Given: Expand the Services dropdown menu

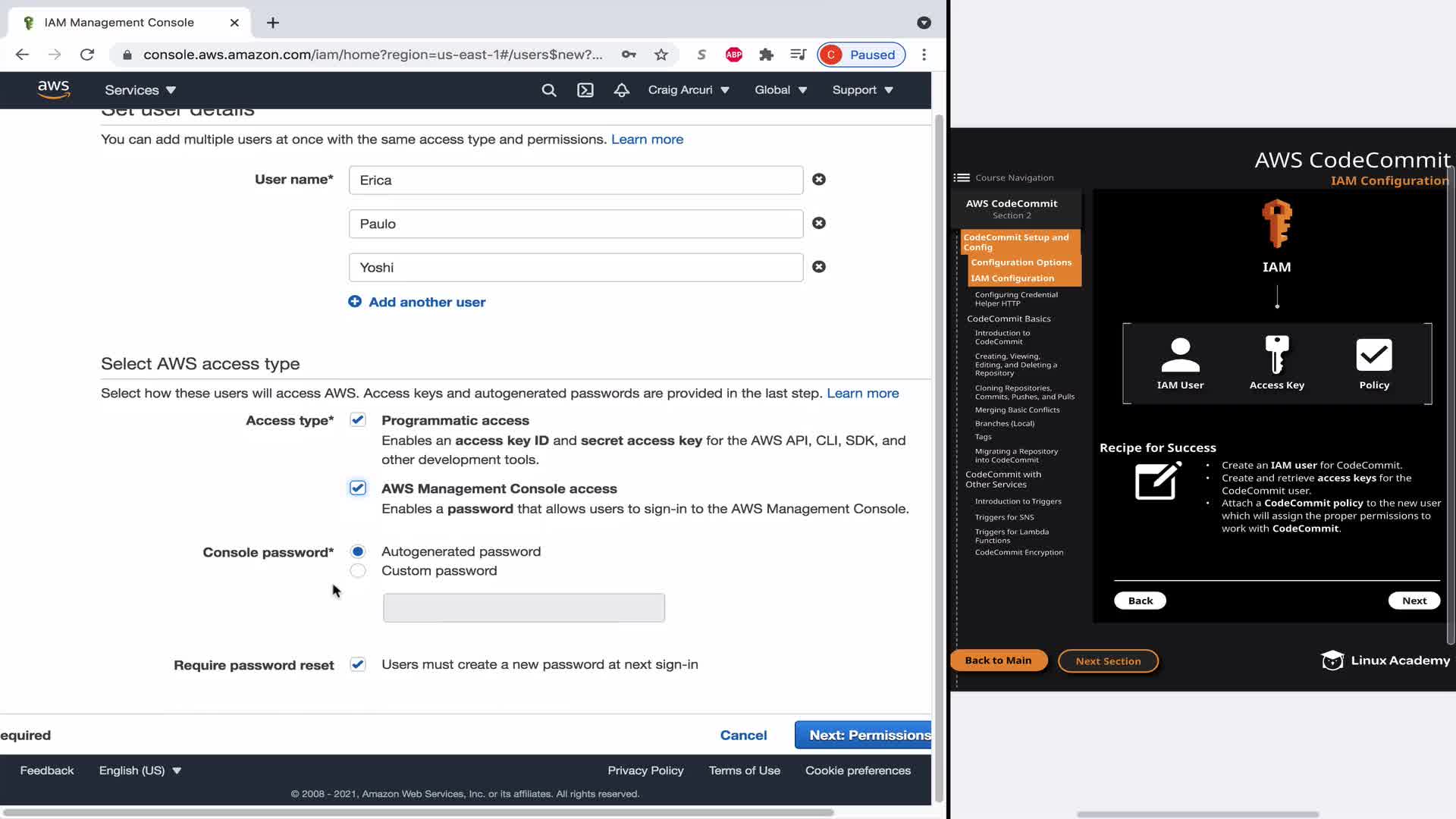Looking at the screenshot, I should coord(140,90).
